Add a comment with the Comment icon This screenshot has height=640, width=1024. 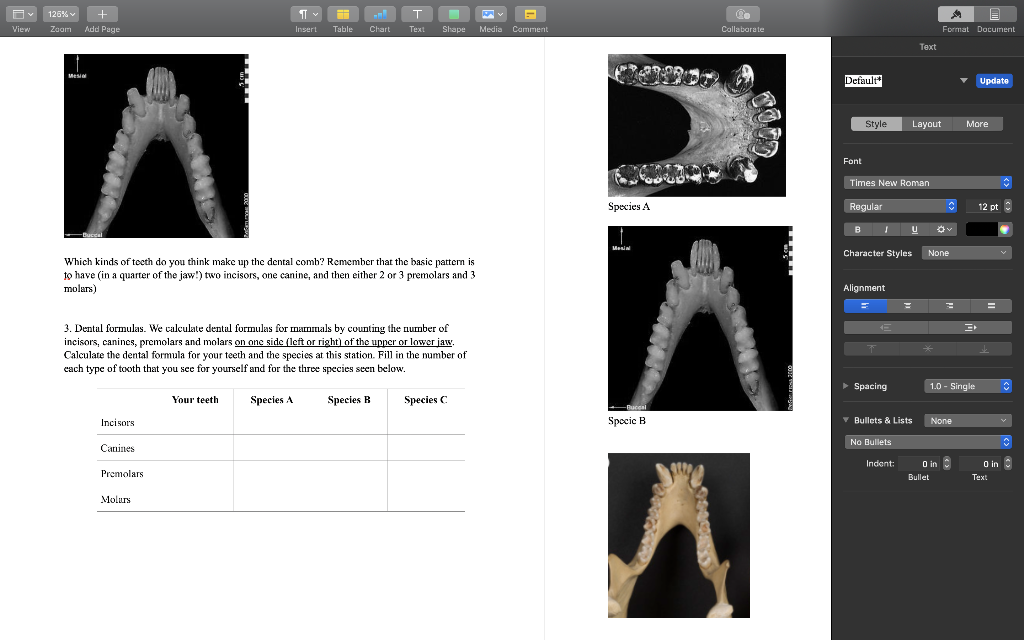click(529, 14)
